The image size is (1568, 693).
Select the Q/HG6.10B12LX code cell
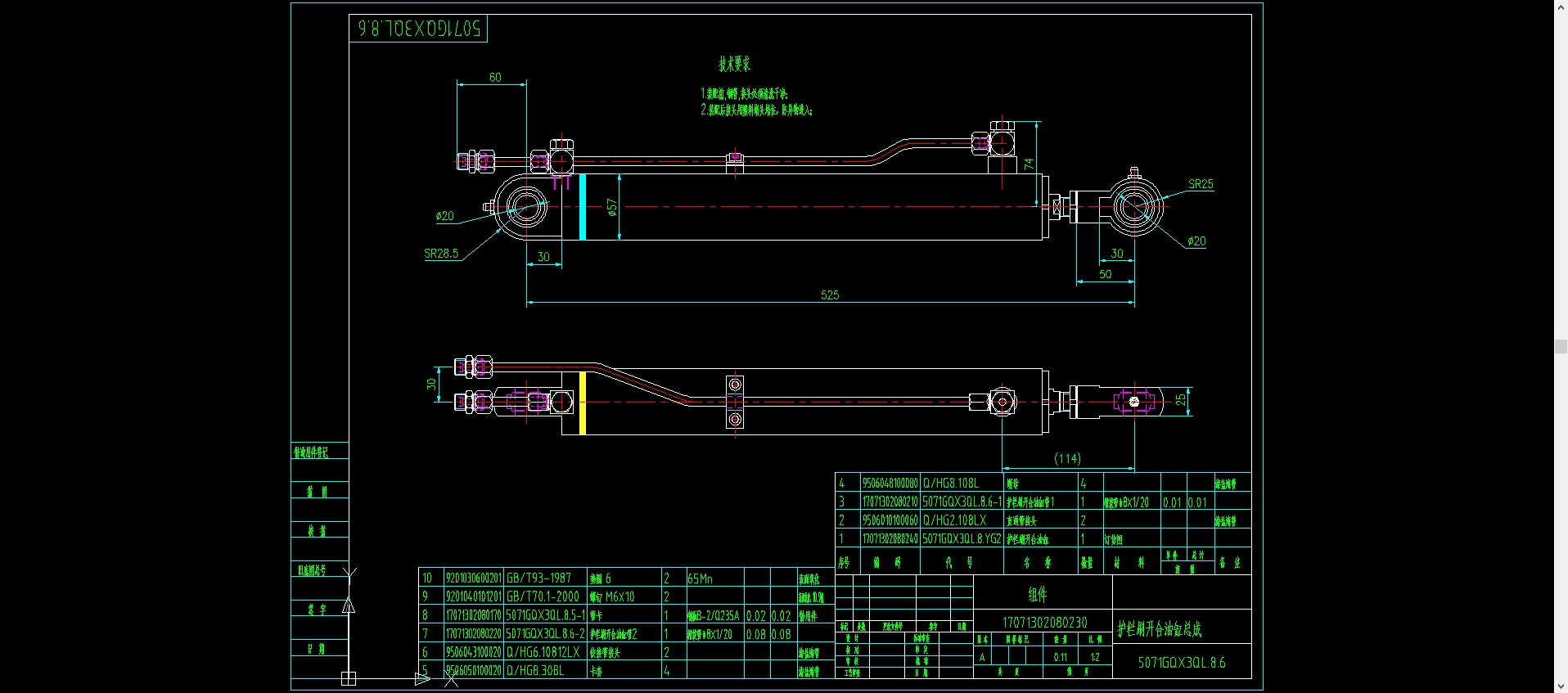[x=545, y=652]
